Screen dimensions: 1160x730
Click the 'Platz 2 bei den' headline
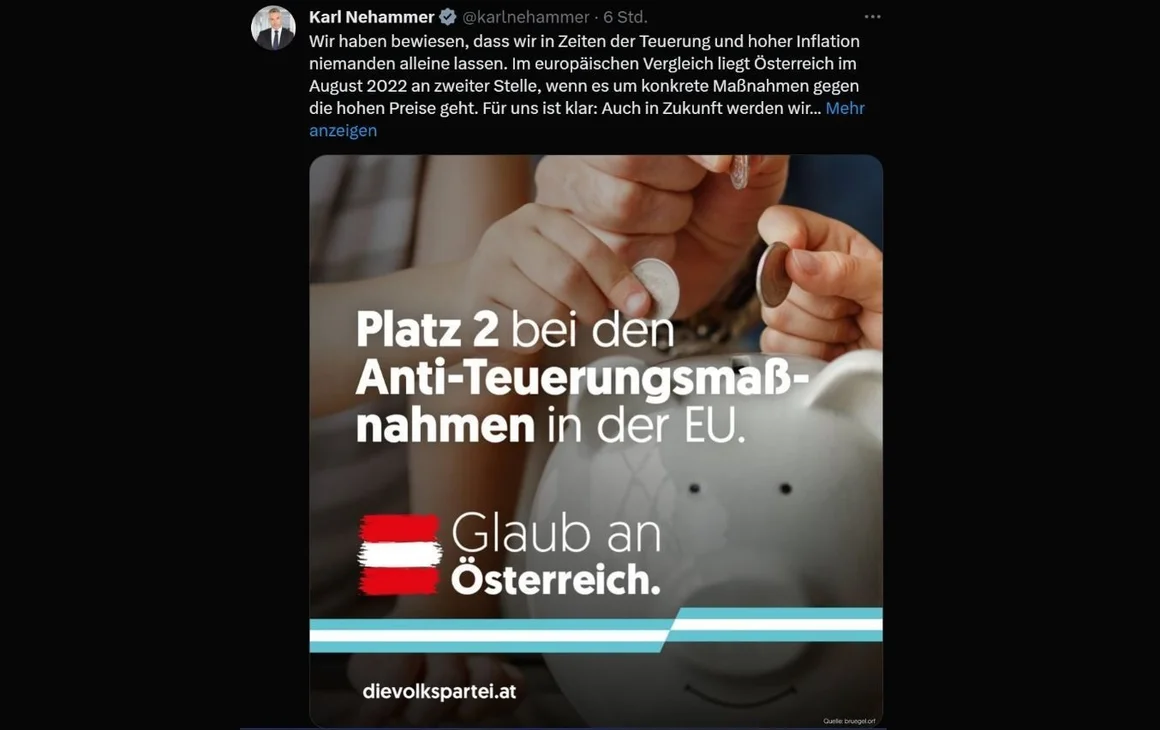click(515, 329)
